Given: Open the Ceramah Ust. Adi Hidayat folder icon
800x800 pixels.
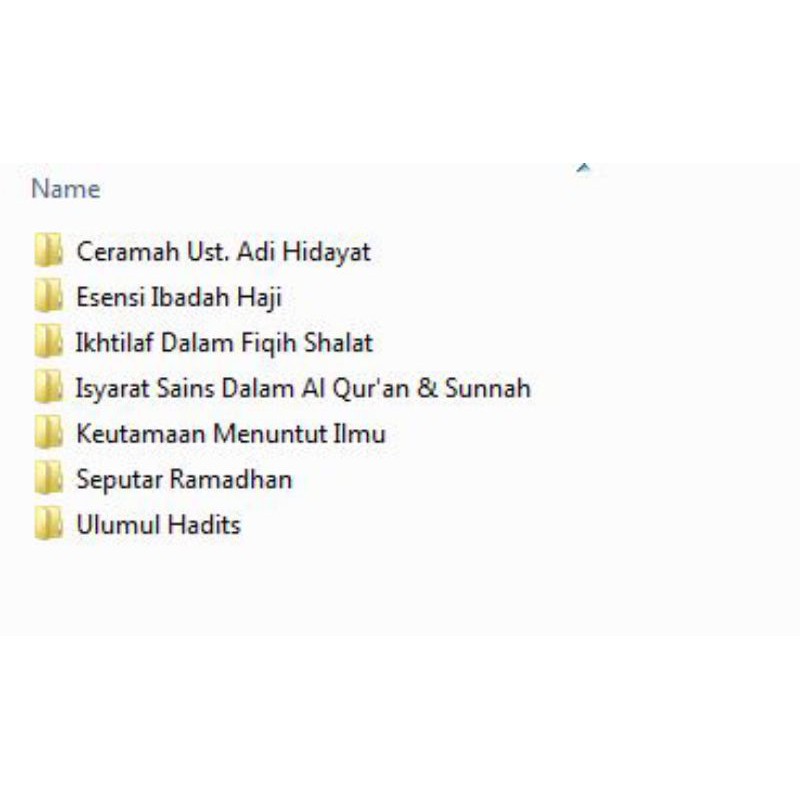Looking at the screenshot, I should click(x=49, y=252).
